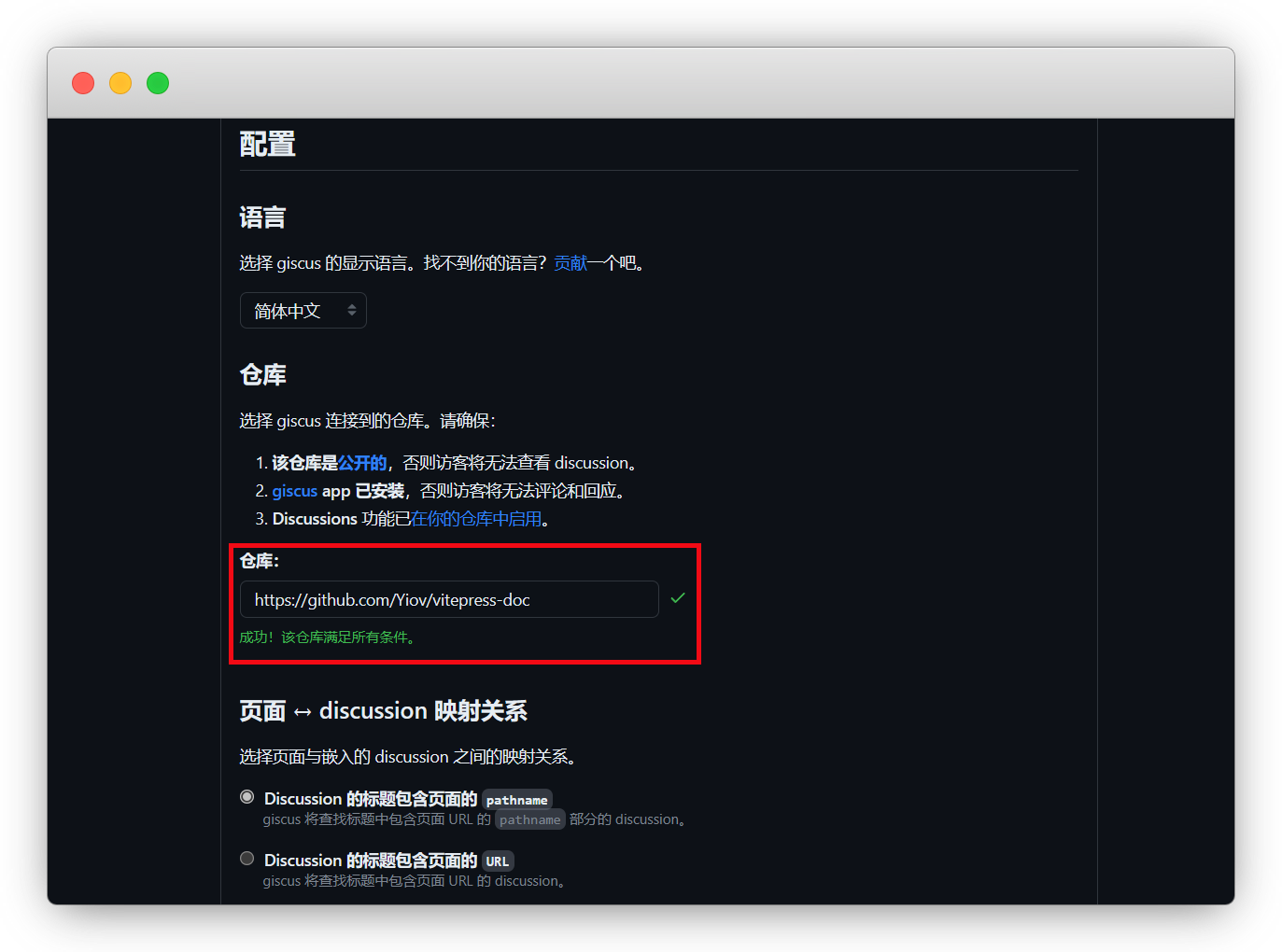Click the green checkmark beside repository field
The width and height of the screenshot is (1282, 952).
(x=678, y=598)
